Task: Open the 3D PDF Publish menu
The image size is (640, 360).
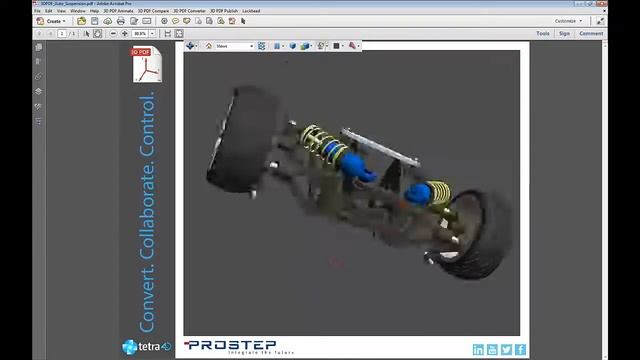Action: point(224,11)
